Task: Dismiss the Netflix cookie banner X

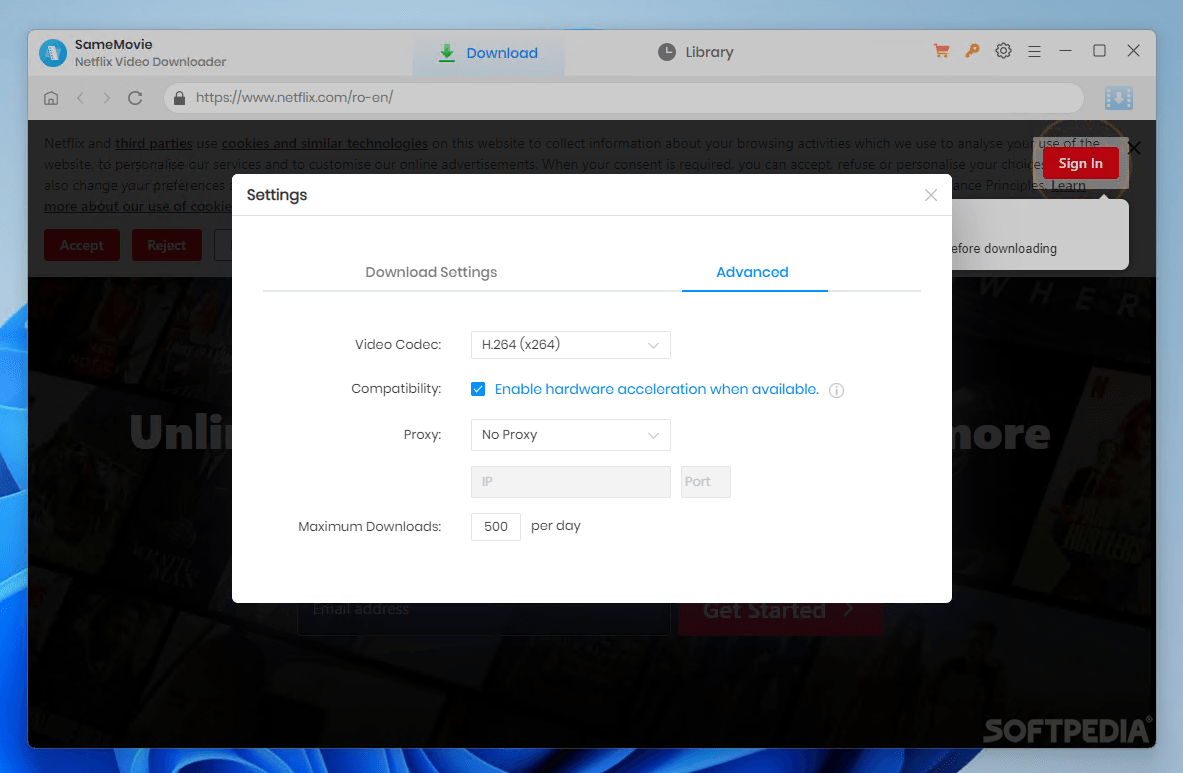Action: click(x=1134, y=148)
